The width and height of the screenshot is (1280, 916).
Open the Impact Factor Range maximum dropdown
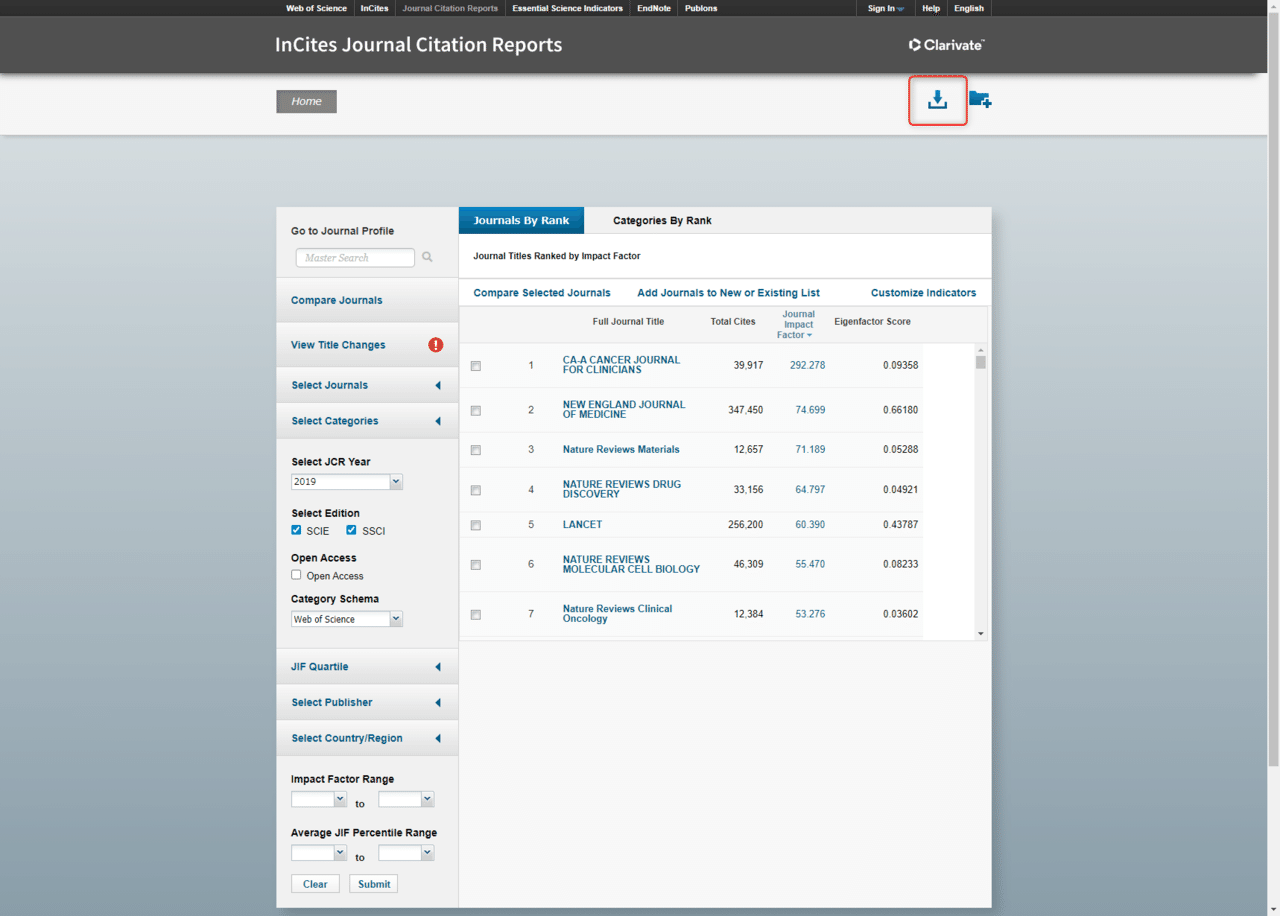(x=406, y=800)
